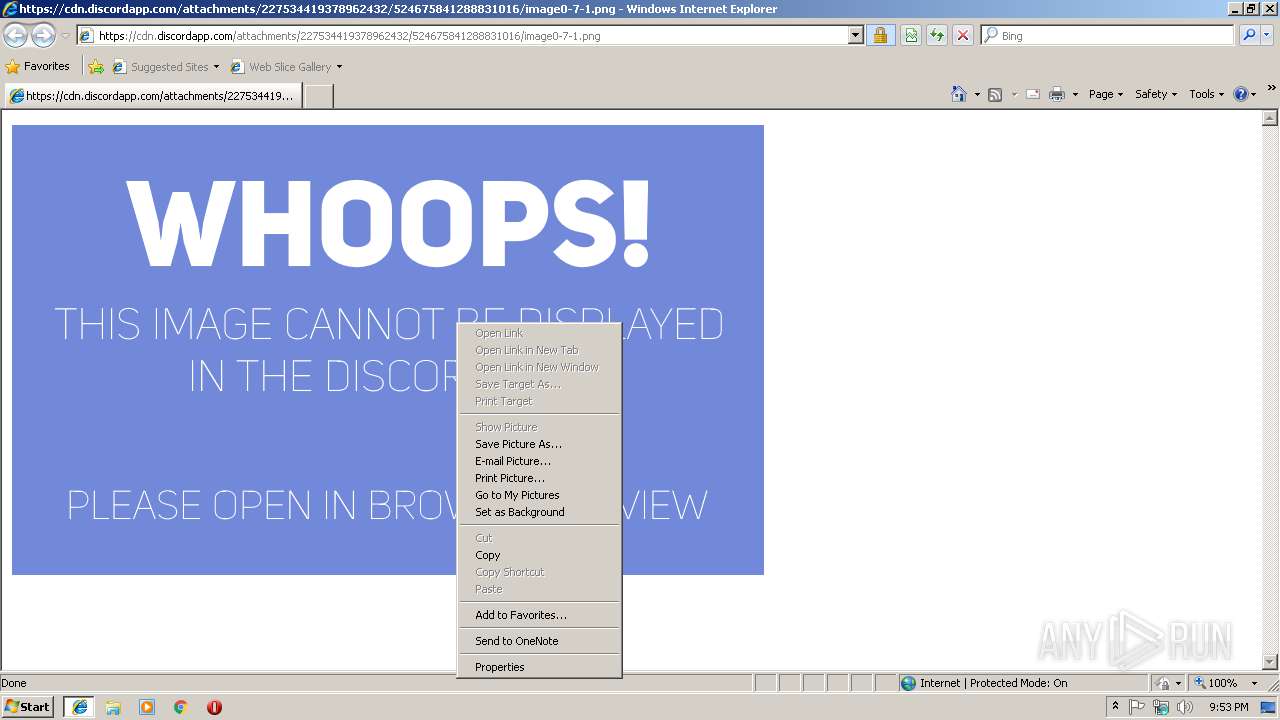
Task: Click the system clock showing 9:53 PM
Action: coord(1228,707)
